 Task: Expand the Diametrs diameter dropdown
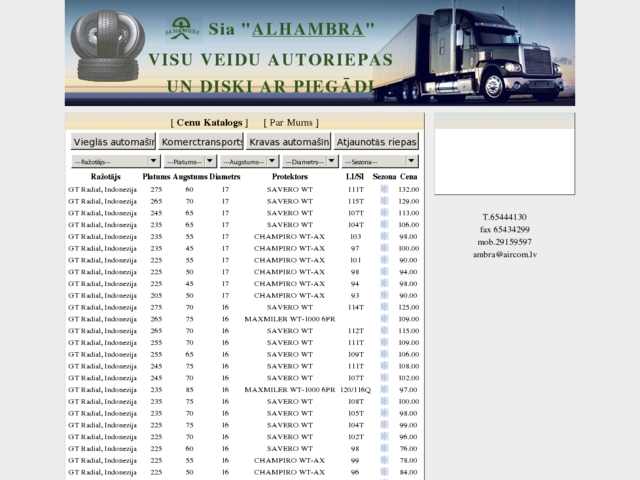click(310, 162)
